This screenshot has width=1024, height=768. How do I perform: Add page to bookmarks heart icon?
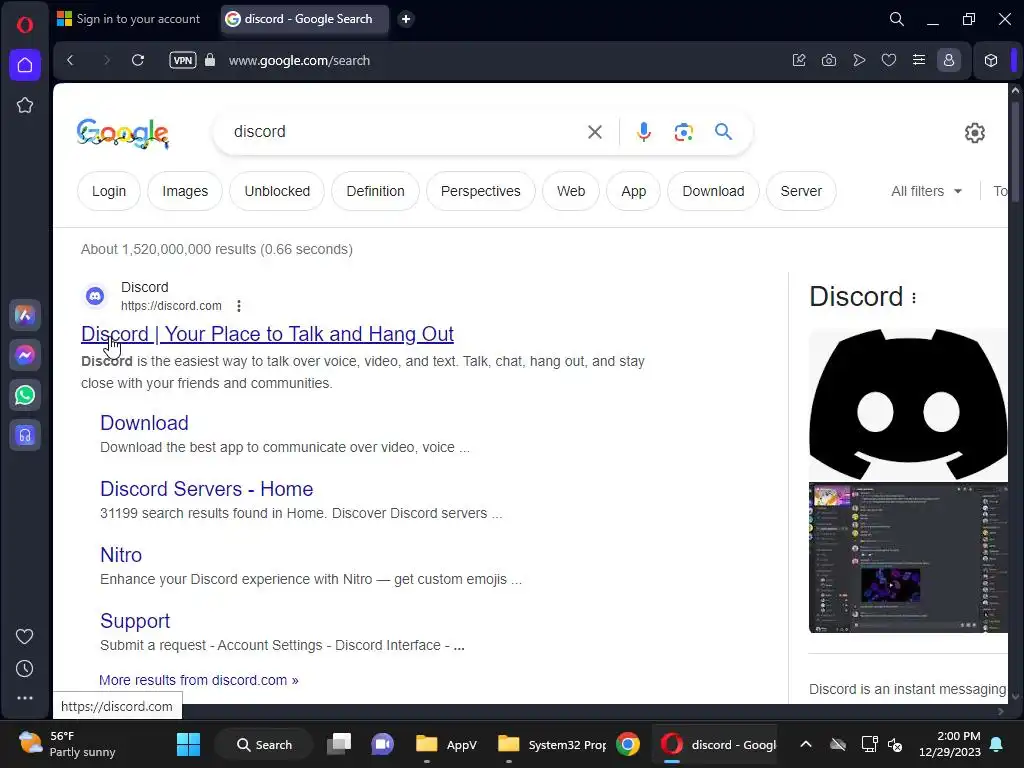pyautogui.click(x=889, y=60)
